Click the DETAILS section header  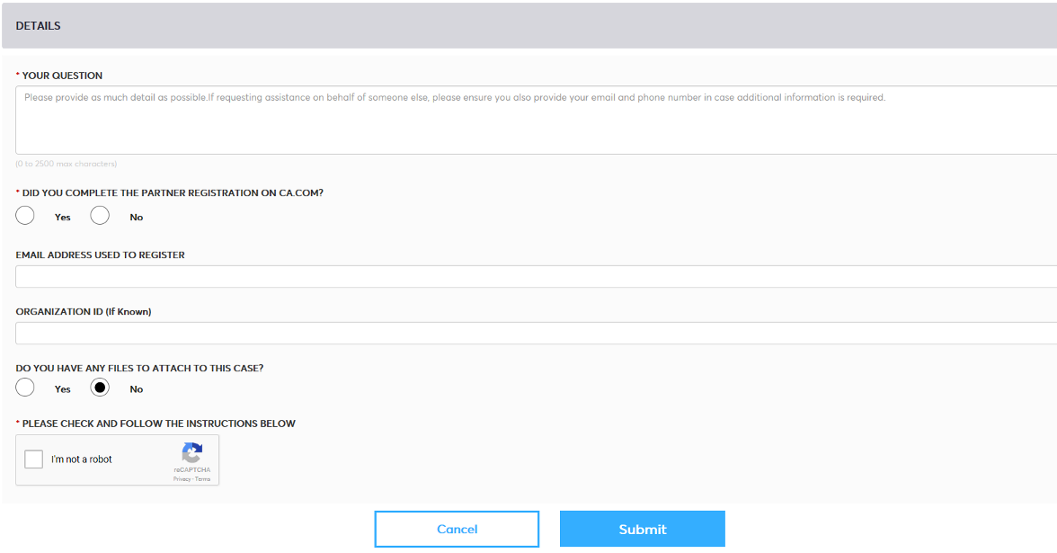click(x=529, y=26)
